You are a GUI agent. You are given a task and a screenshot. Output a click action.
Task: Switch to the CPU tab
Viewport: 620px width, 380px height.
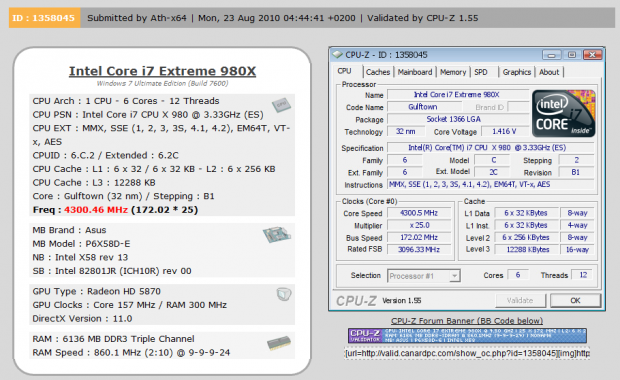pyautogui.click(x=344, y=71)
